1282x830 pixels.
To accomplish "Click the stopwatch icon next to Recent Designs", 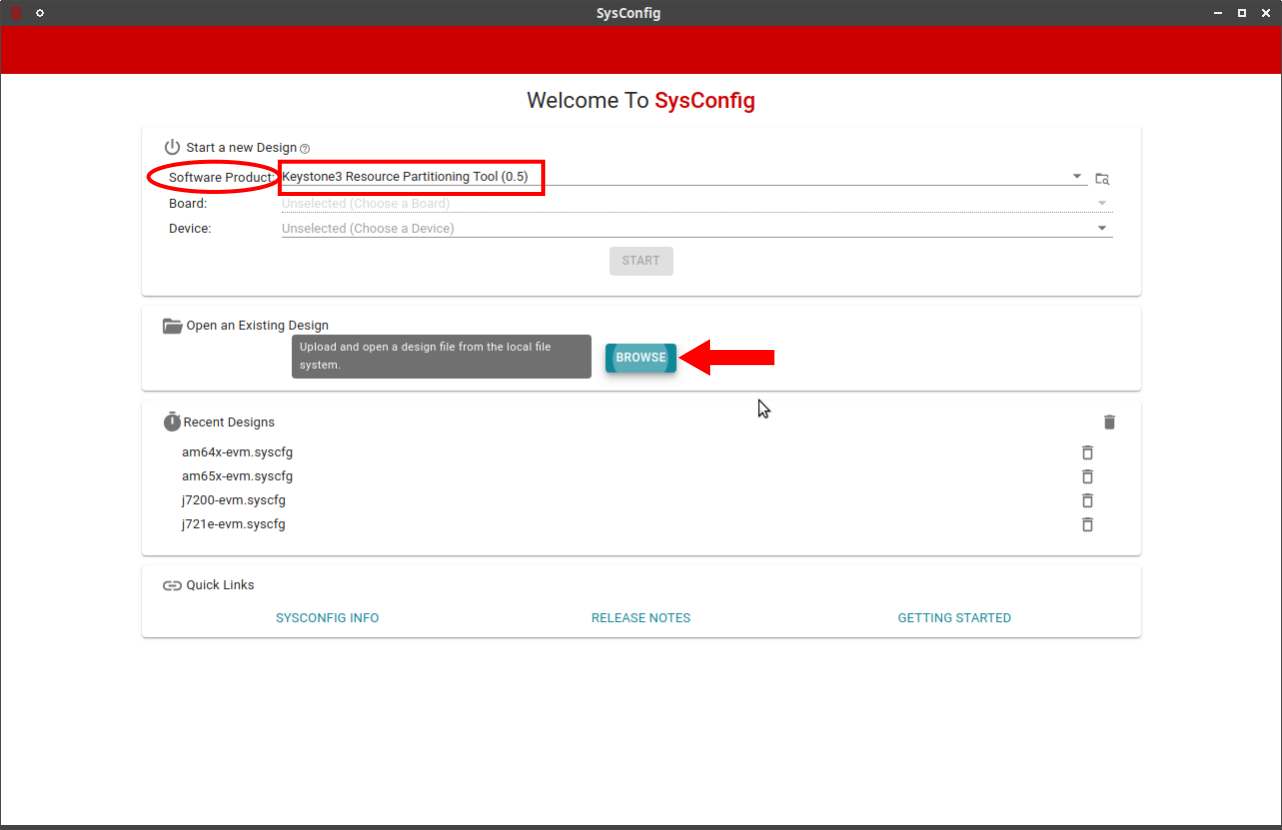I will pos(171,421).
